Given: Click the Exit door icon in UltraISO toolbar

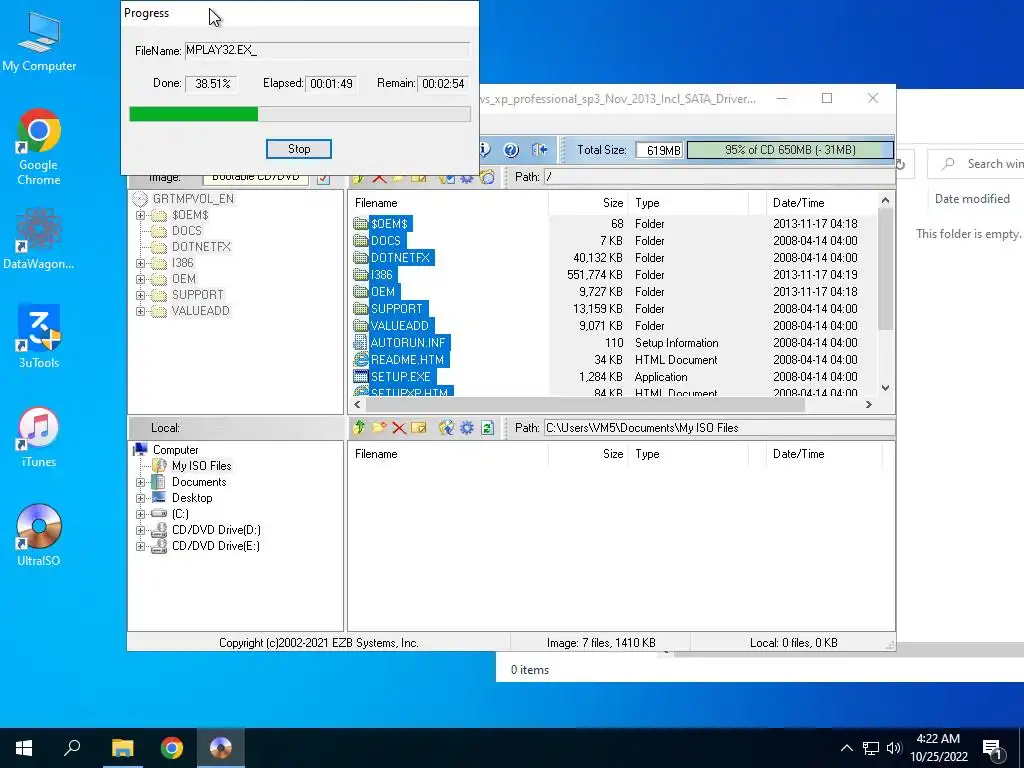Looking at the screenshot, I should (539, 150).
